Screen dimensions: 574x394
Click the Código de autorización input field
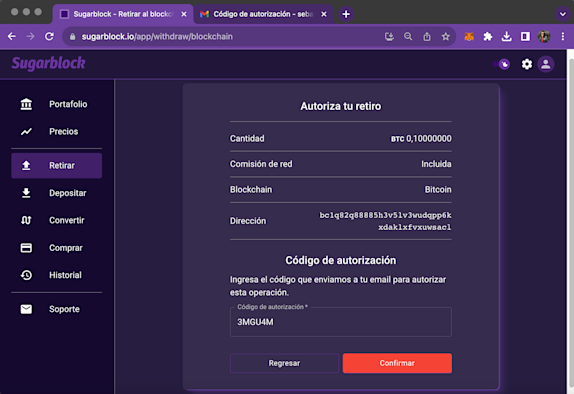click(341, 322)
